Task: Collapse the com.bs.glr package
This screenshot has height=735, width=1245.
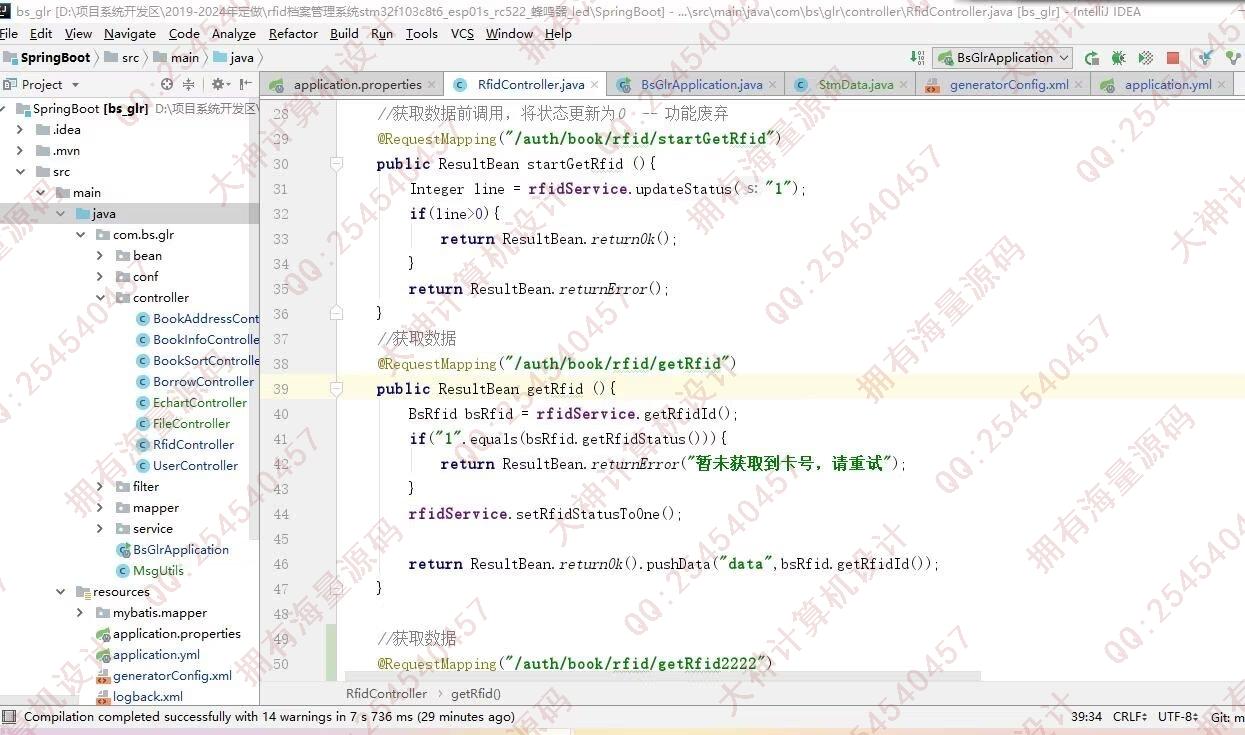Action: coord(81,235)
